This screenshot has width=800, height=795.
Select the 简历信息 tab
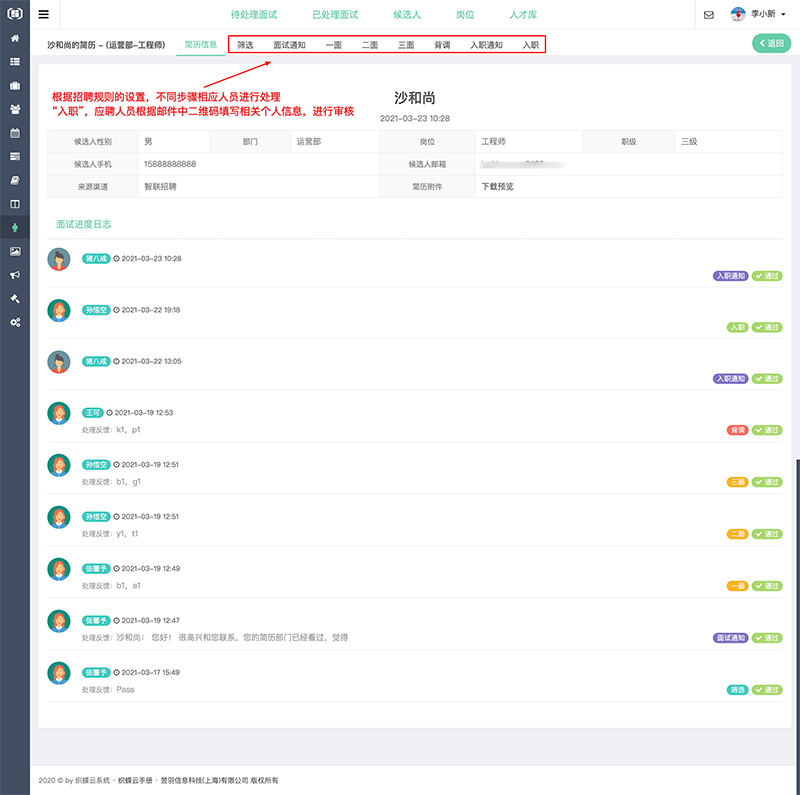199,44
